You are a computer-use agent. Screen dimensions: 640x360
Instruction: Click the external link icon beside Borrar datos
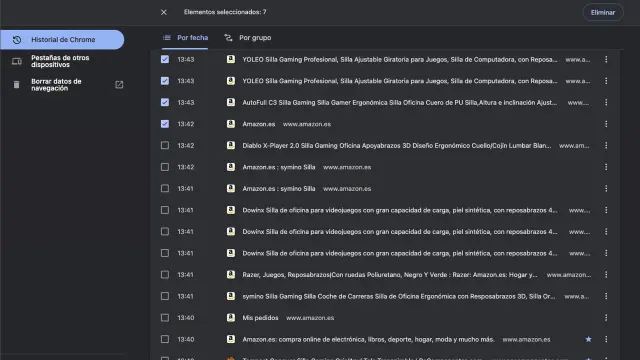point(119,85)
